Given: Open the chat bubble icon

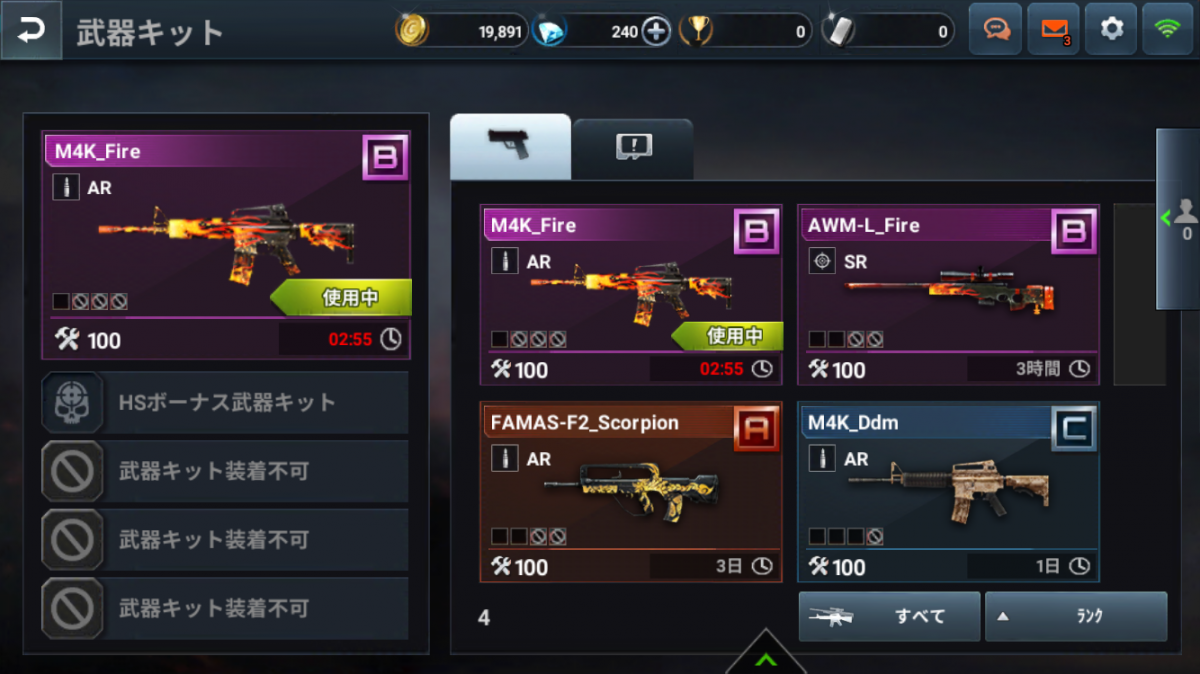Looking at the screenshot, I should coord(996,29).
